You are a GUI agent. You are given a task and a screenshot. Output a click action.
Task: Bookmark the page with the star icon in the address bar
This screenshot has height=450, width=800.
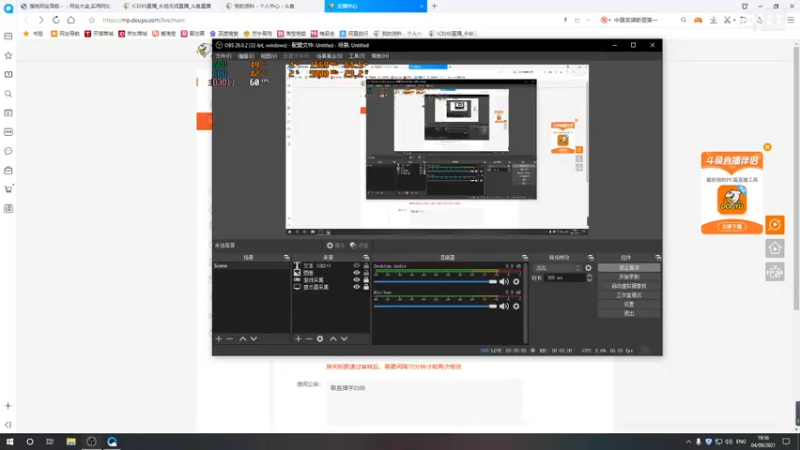pos(91,20)
